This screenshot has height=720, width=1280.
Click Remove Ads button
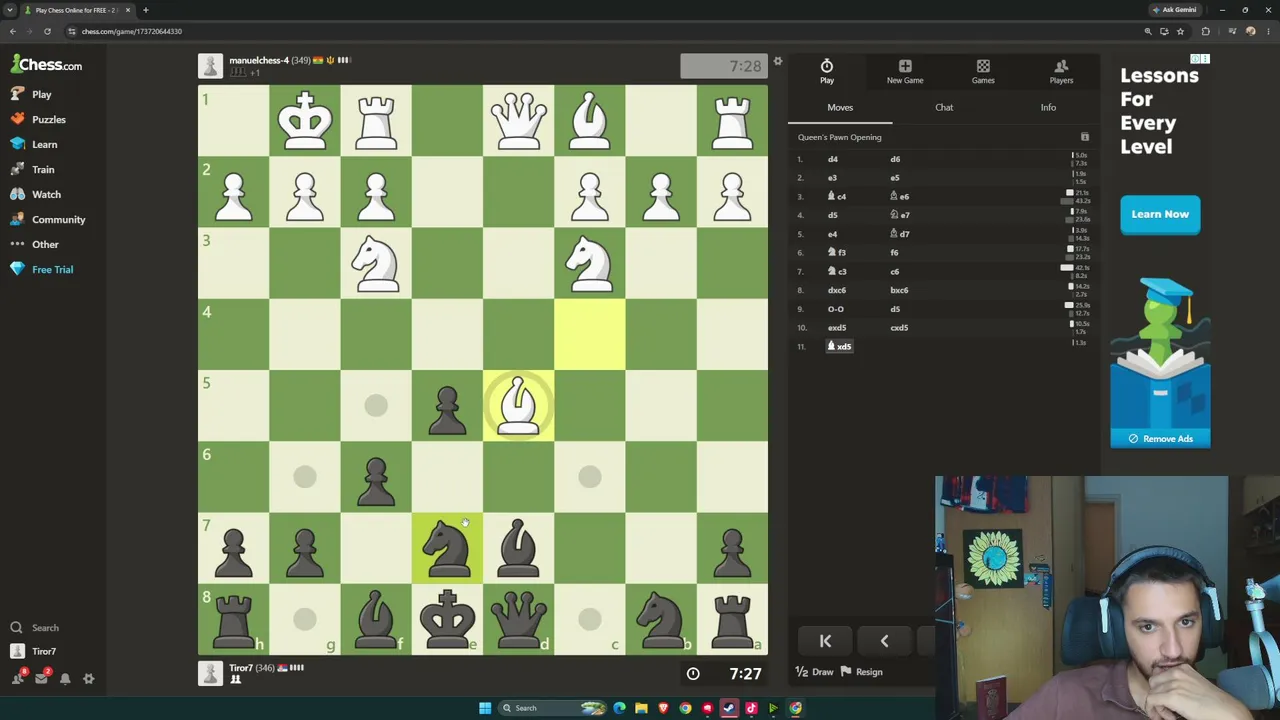point(1160,439)
